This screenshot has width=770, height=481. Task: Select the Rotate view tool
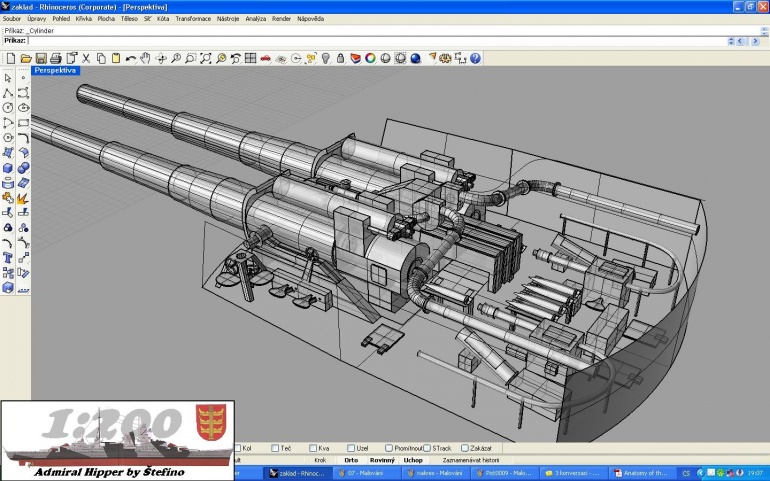[x=161, y=58]
